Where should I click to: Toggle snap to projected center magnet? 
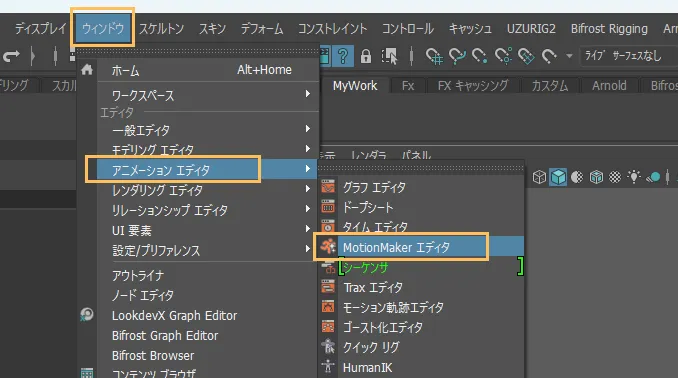pos(503,56)
